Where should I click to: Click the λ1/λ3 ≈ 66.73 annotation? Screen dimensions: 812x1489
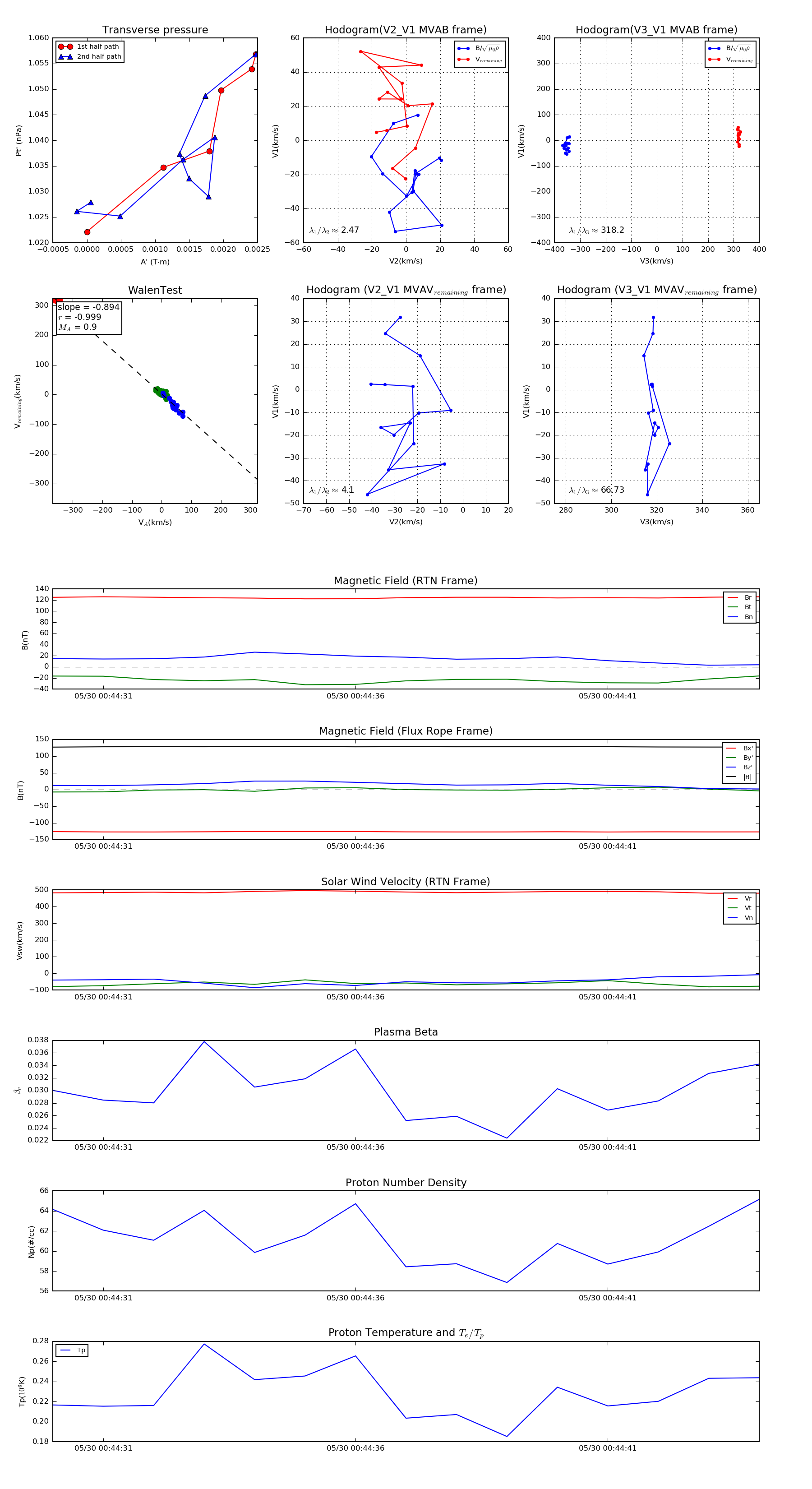click(x=596, y=490)
